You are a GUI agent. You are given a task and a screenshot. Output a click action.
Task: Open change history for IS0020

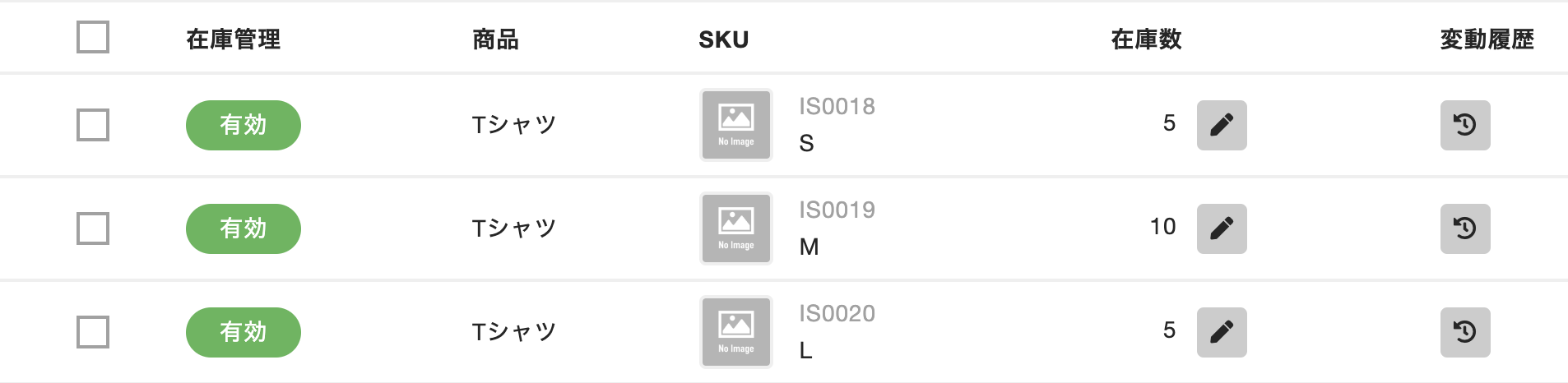click(1465, 332)
